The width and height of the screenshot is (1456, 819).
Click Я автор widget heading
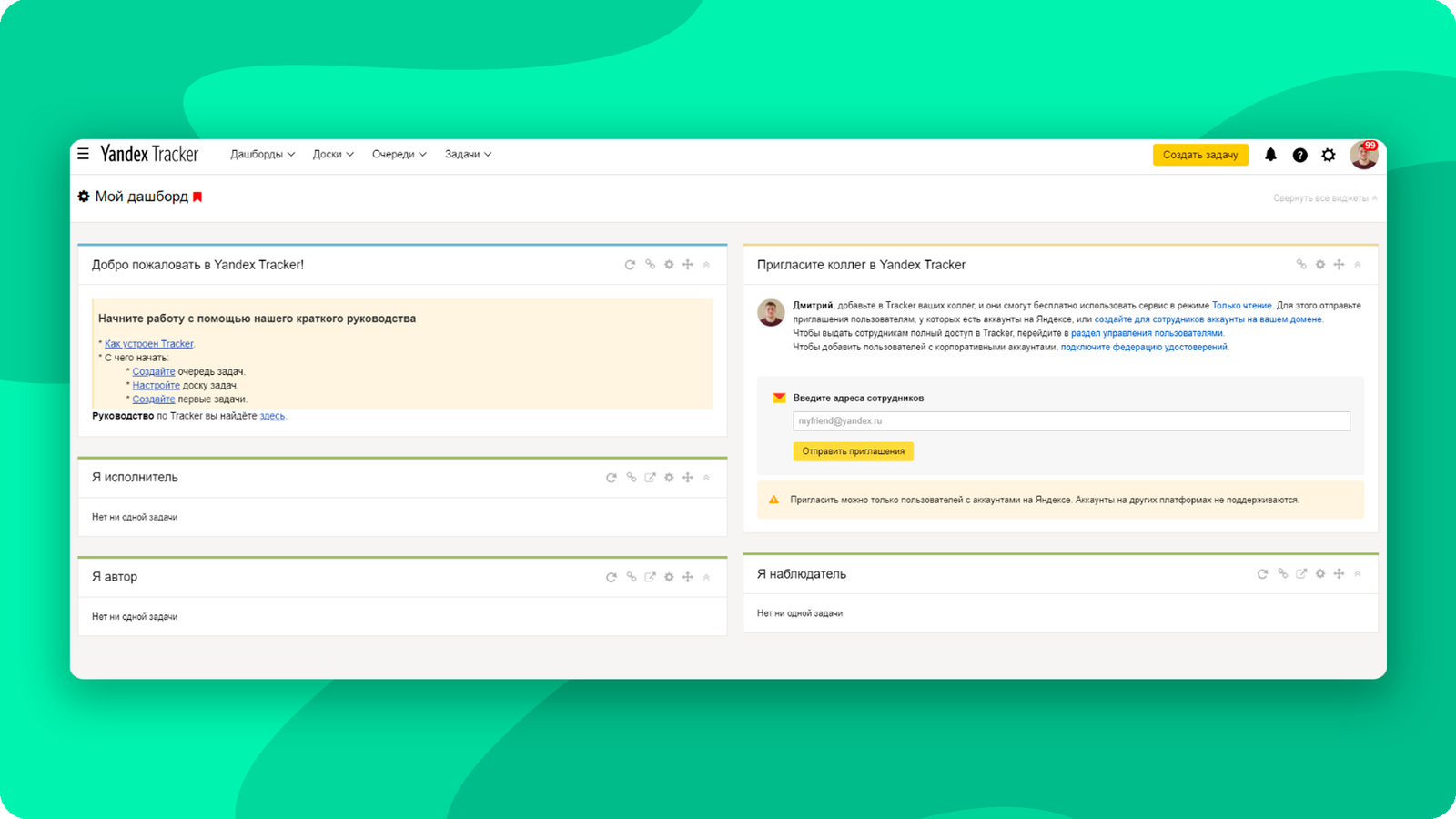pyautogui.click(x=115, y=577)
